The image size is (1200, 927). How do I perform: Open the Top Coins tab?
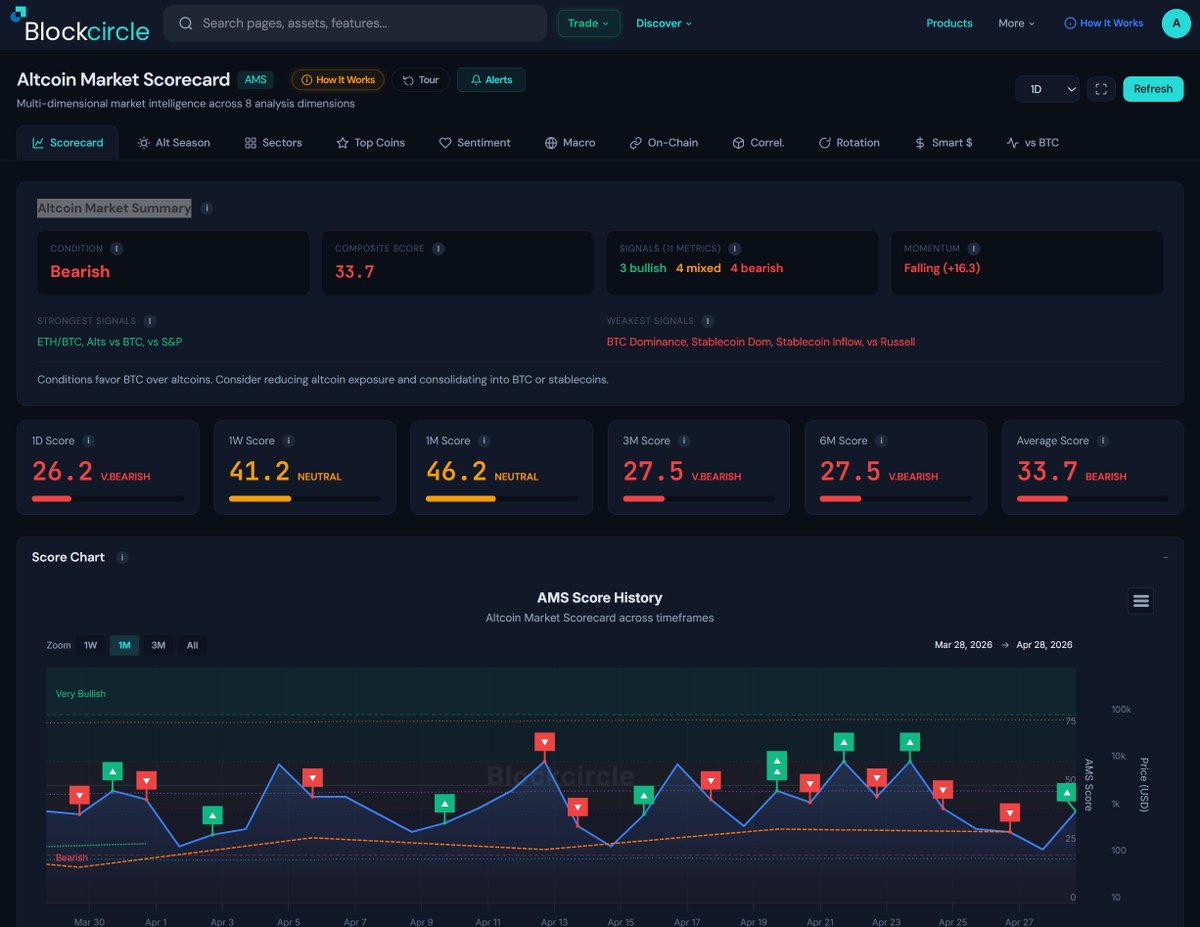(370, 143)
